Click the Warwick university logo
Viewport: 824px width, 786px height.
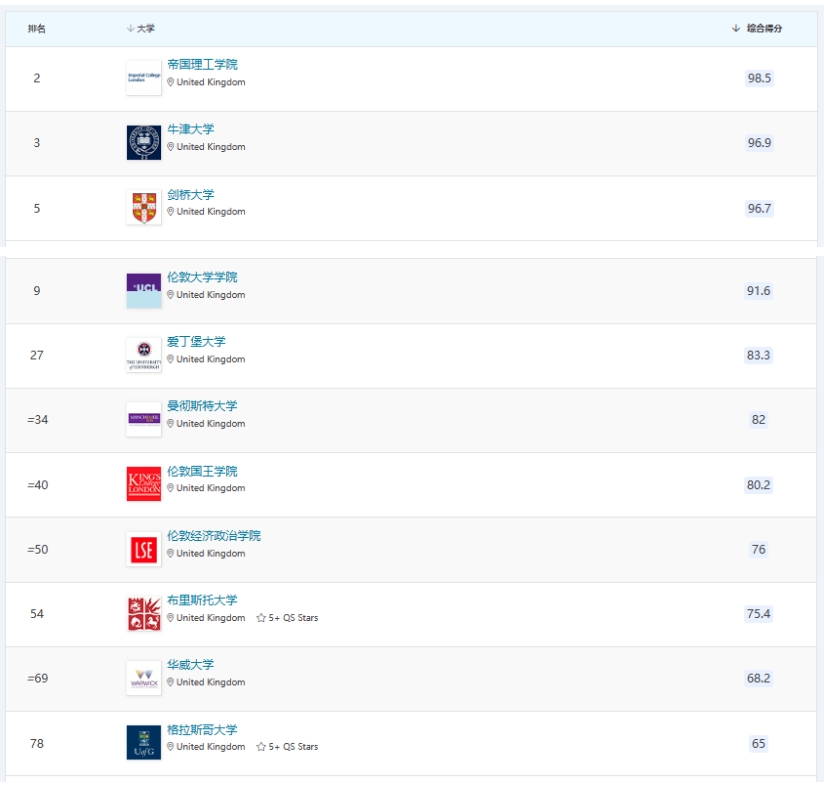[143, 678]
